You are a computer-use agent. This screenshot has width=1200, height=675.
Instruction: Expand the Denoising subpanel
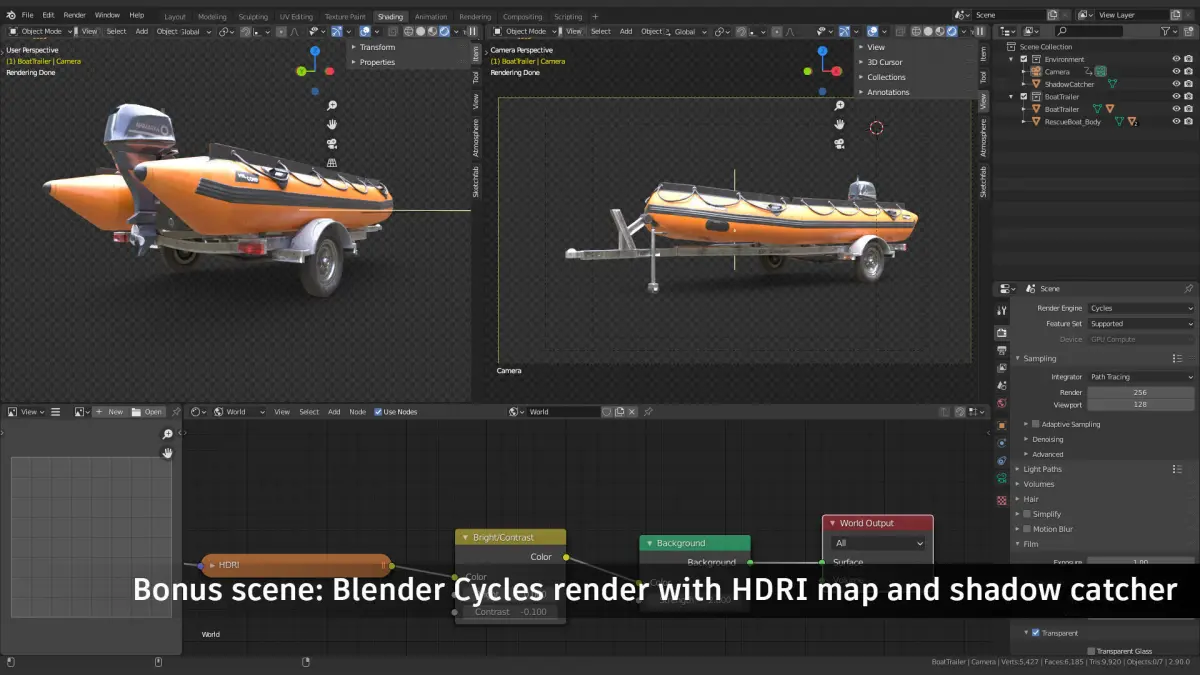1047,439
